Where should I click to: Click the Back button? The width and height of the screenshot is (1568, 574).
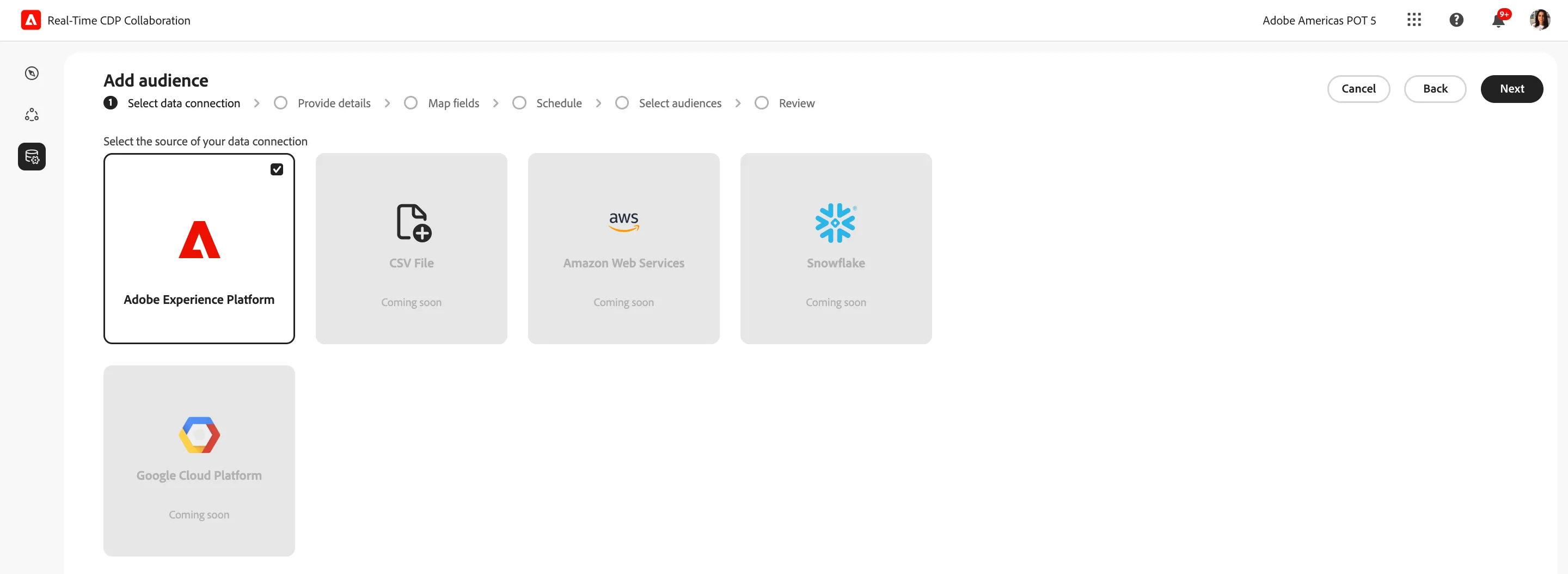1435,89
